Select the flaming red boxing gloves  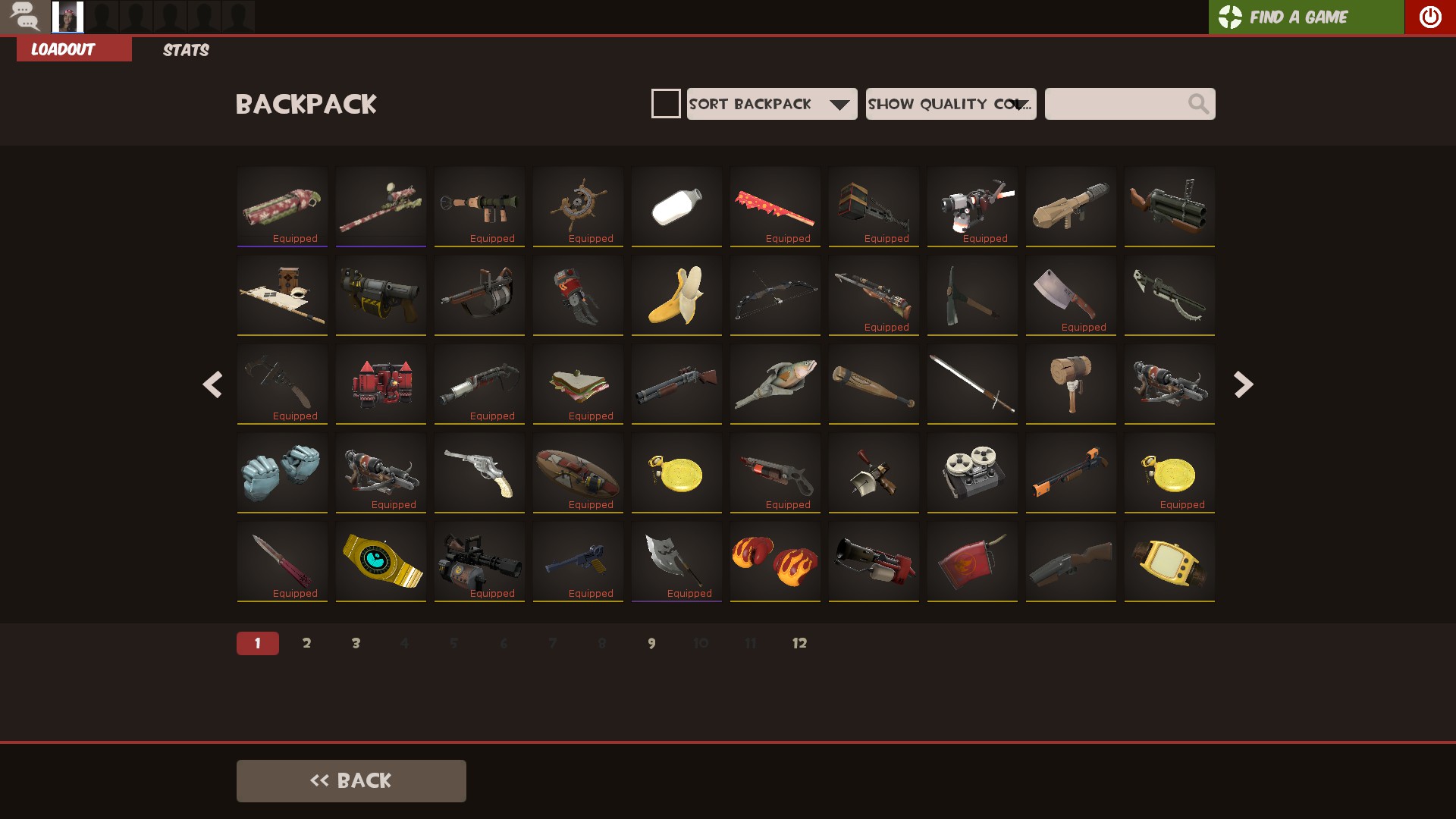pos(775,561)
